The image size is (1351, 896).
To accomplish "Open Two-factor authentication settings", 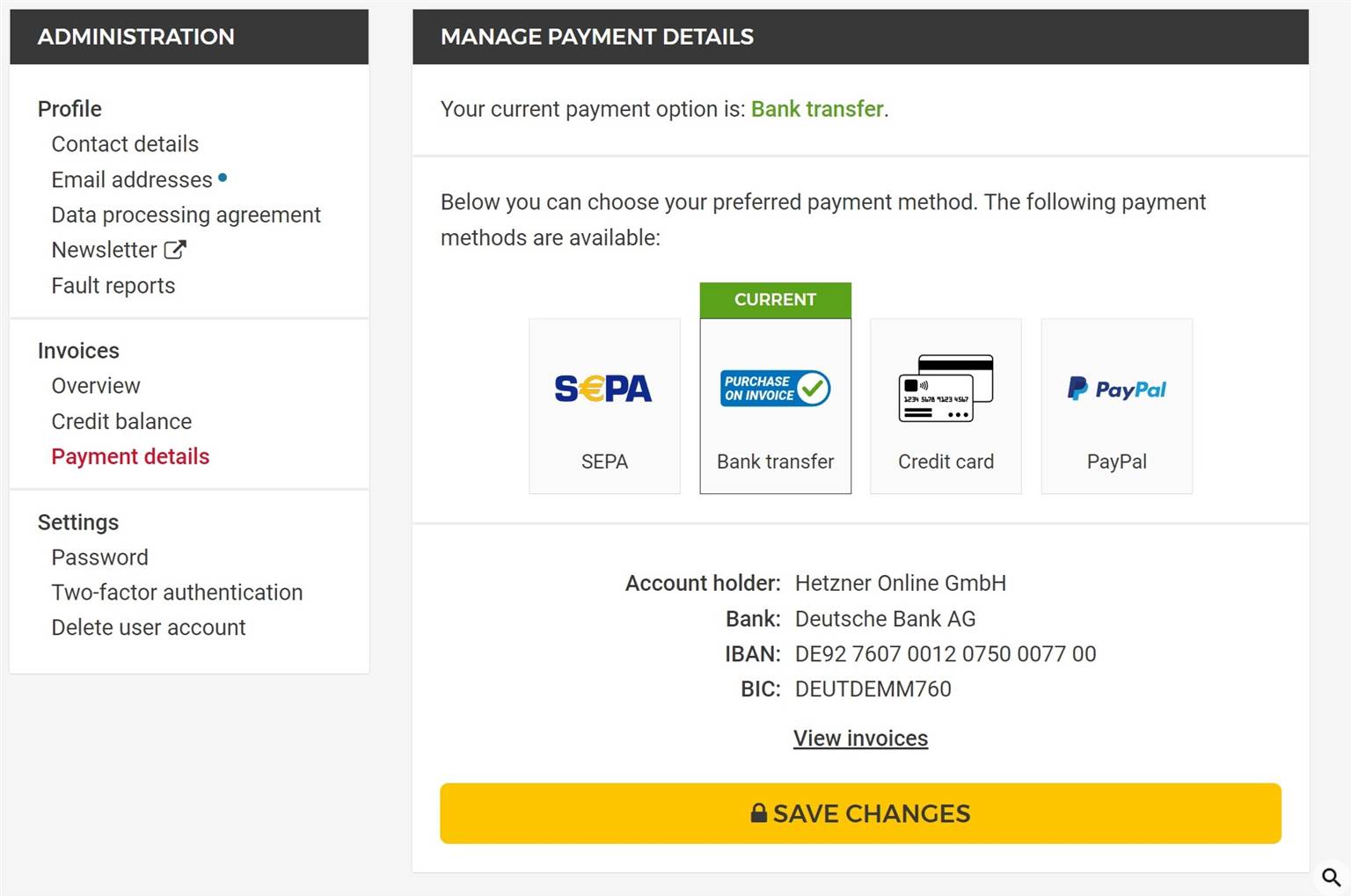I will coord(177,593).
